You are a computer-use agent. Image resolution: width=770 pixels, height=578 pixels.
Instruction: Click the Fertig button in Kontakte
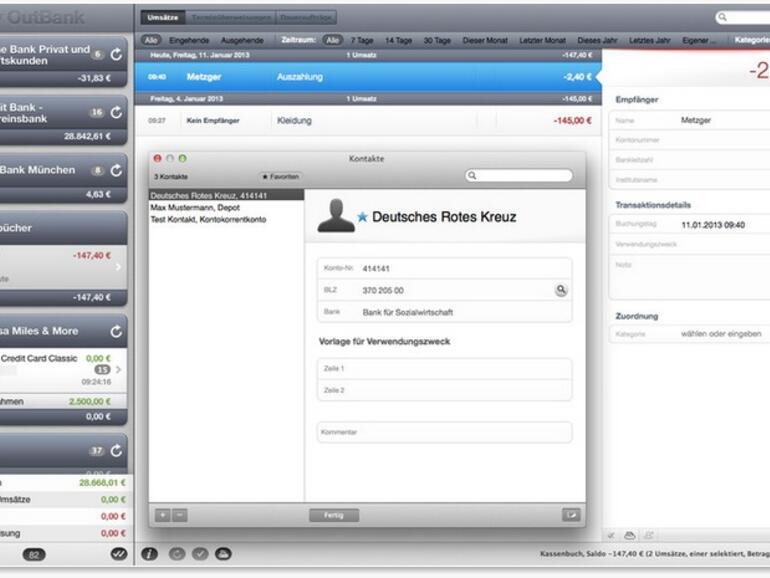pos(334,515)
